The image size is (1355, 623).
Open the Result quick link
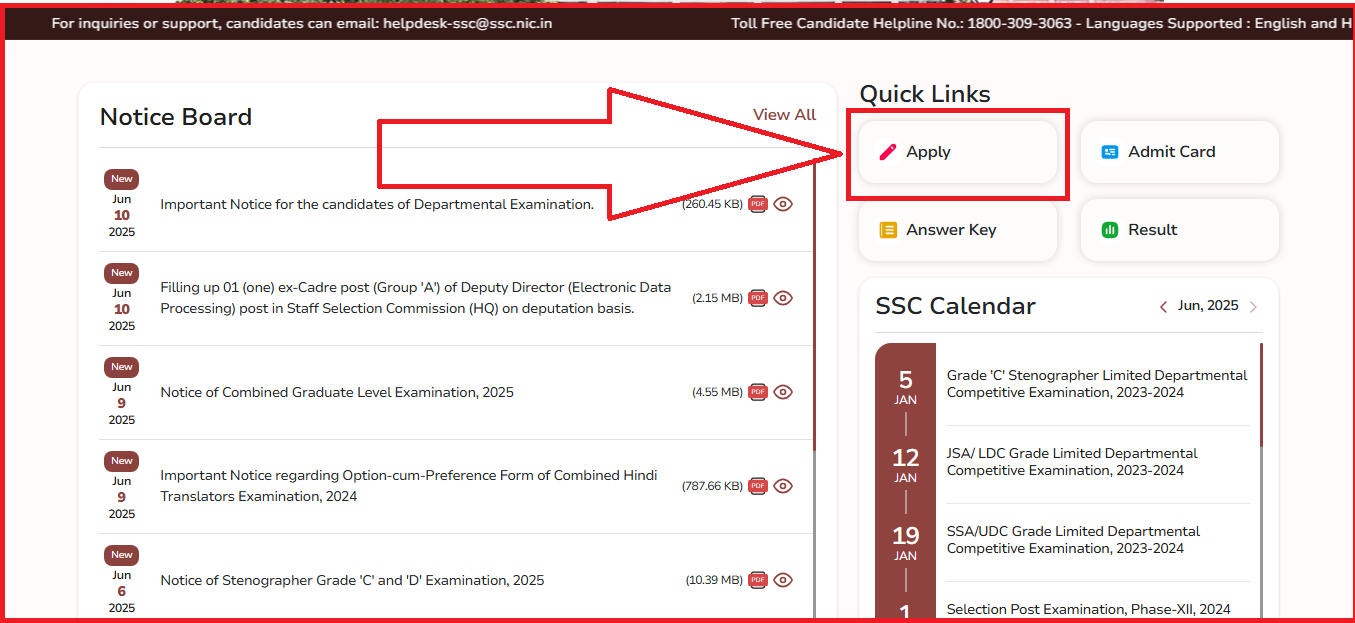(1180, 230)
